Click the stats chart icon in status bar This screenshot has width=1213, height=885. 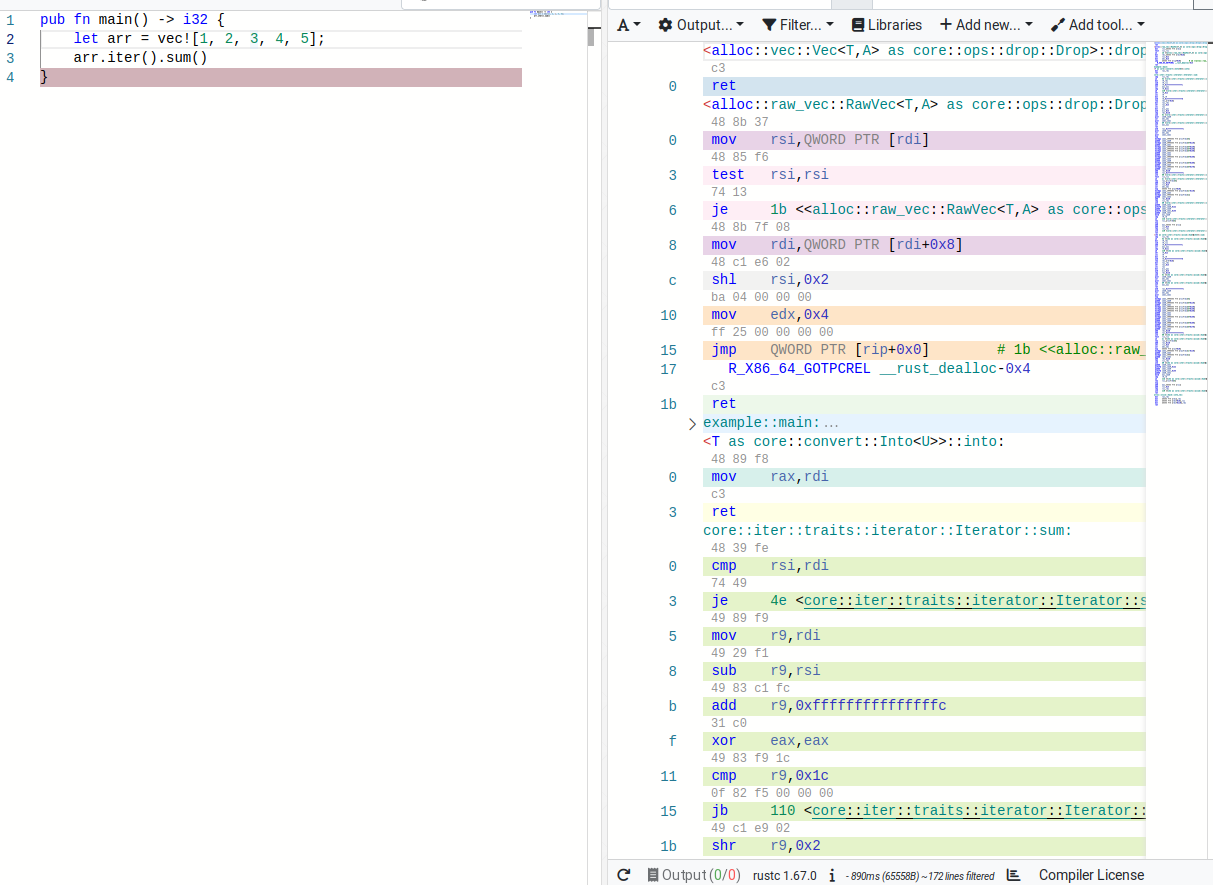(1013, 875)
